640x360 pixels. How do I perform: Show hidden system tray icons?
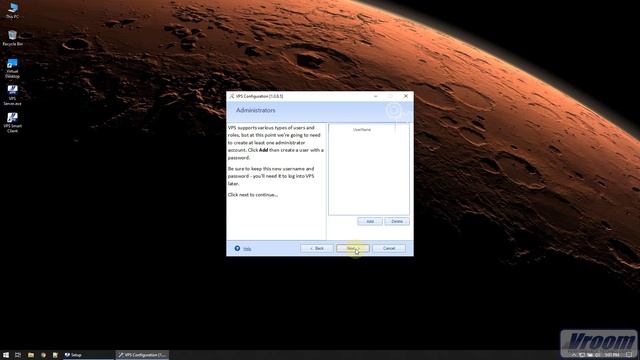point(574,355)
